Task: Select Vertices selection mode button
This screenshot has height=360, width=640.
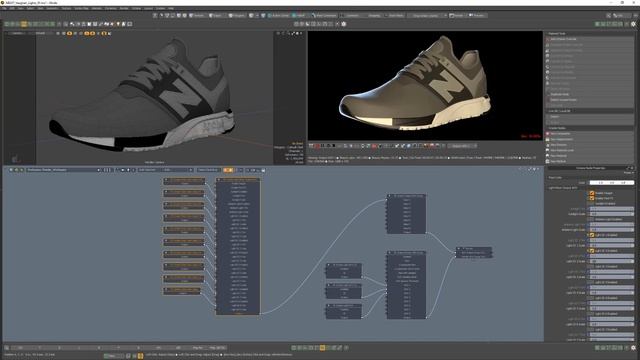Action: 198,16
